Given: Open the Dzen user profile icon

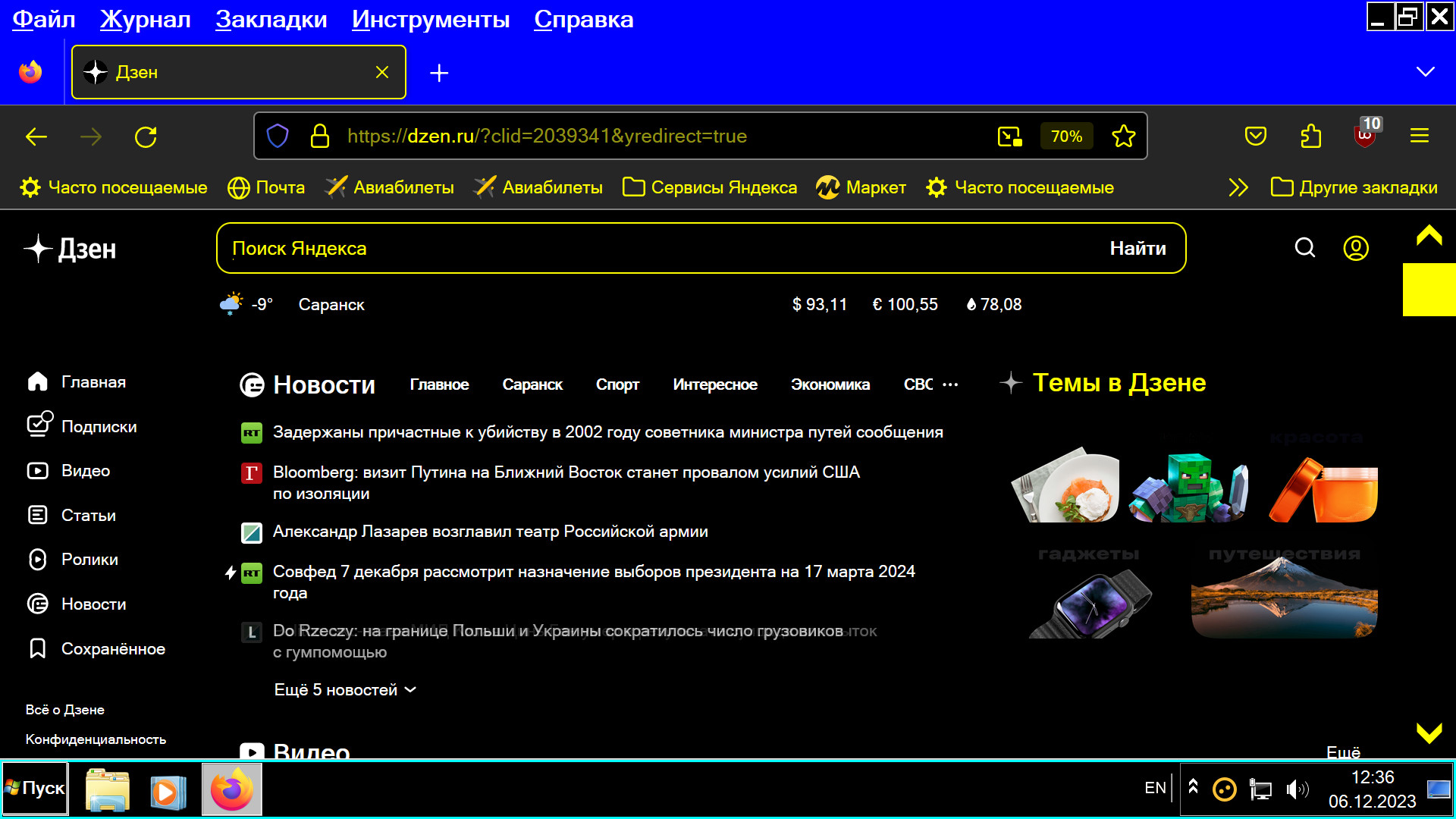Looking at the screenshot, I should click(x=1356, y=248).
